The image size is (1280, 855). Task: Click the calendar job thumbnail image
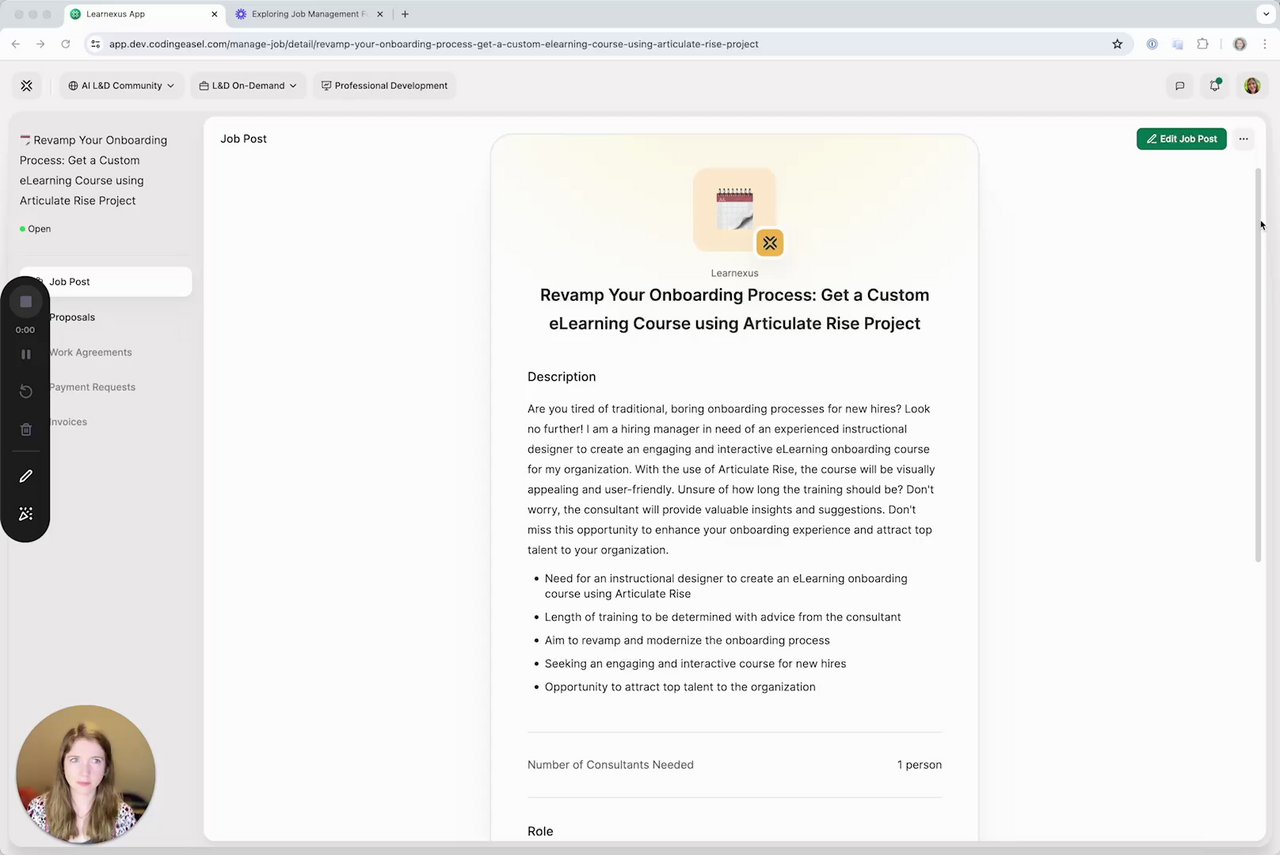click(x=734, y=209)
